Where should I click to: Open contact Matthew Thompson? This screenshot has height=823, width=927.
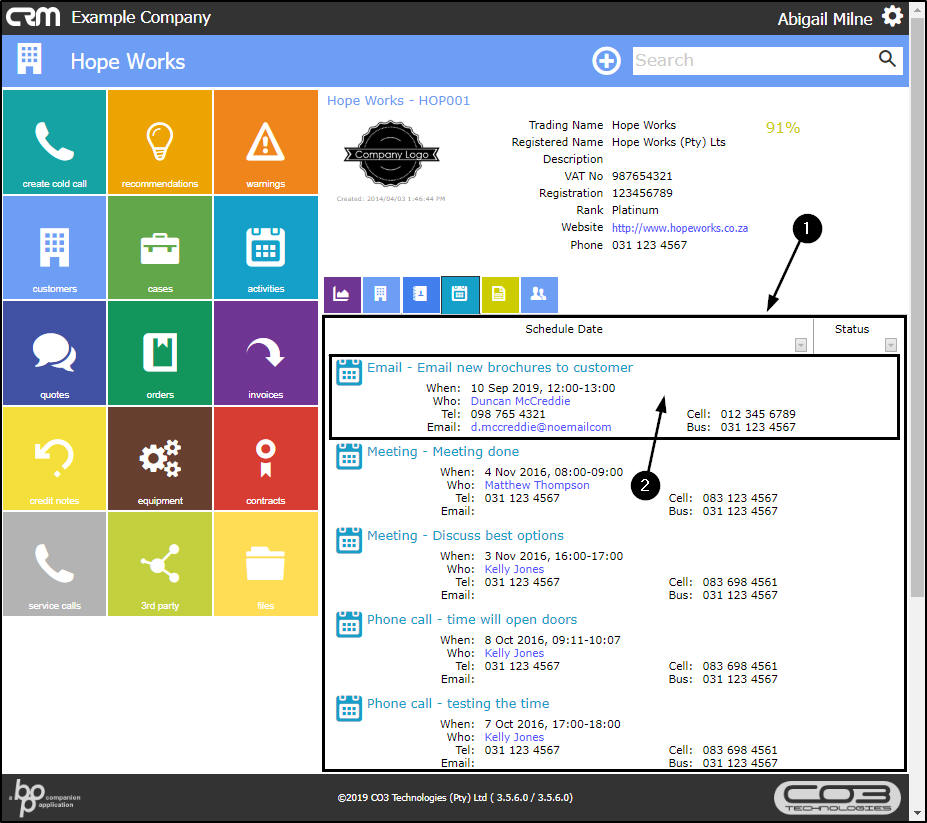coord(537,485)
